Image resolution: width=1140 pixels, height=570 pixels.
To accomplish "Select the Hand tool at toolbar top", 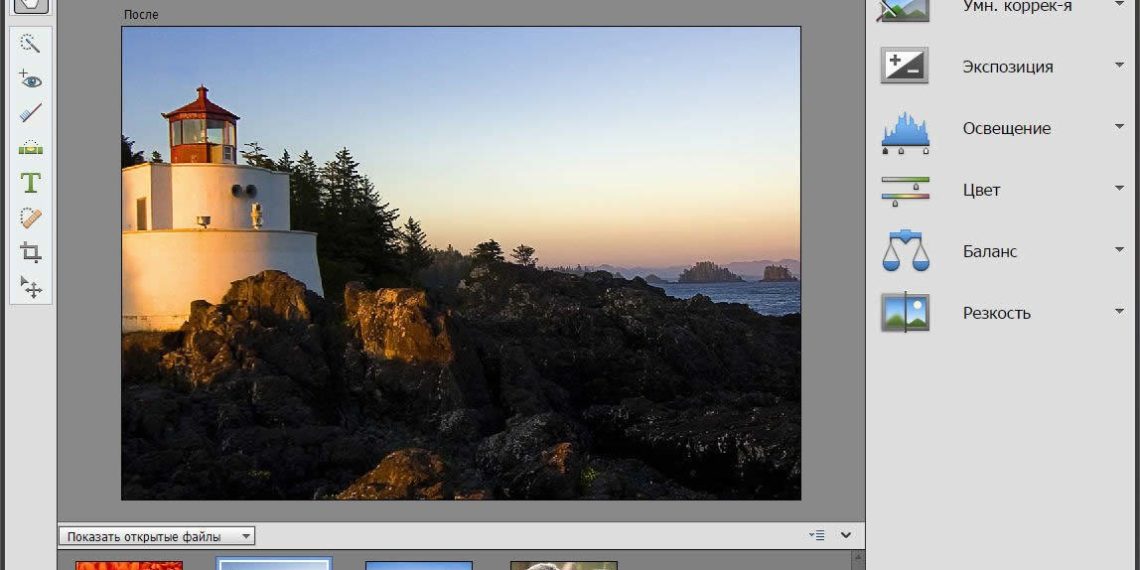I will (x=30, y=5).
